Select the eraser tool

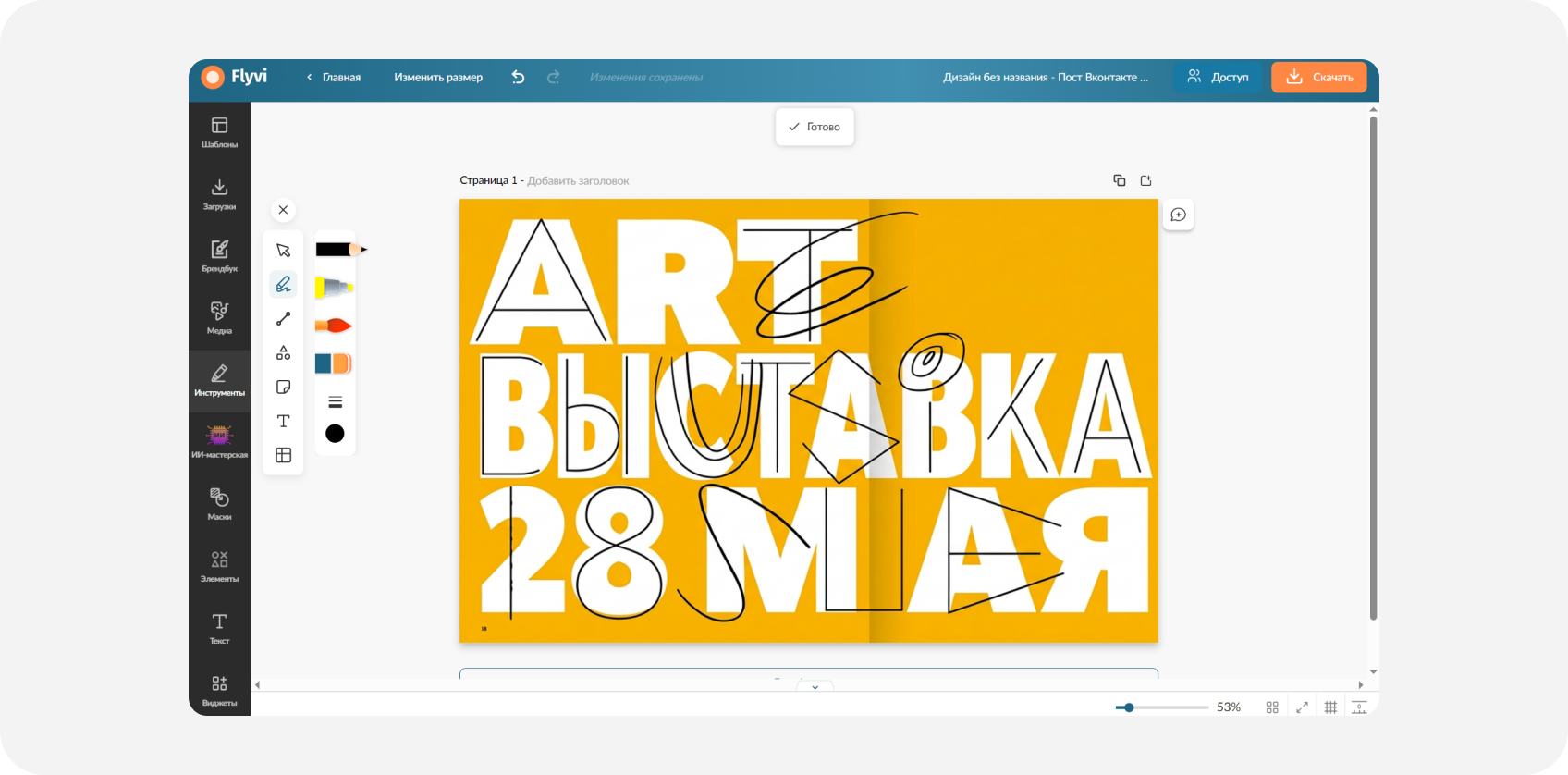(x=333, y=363)
